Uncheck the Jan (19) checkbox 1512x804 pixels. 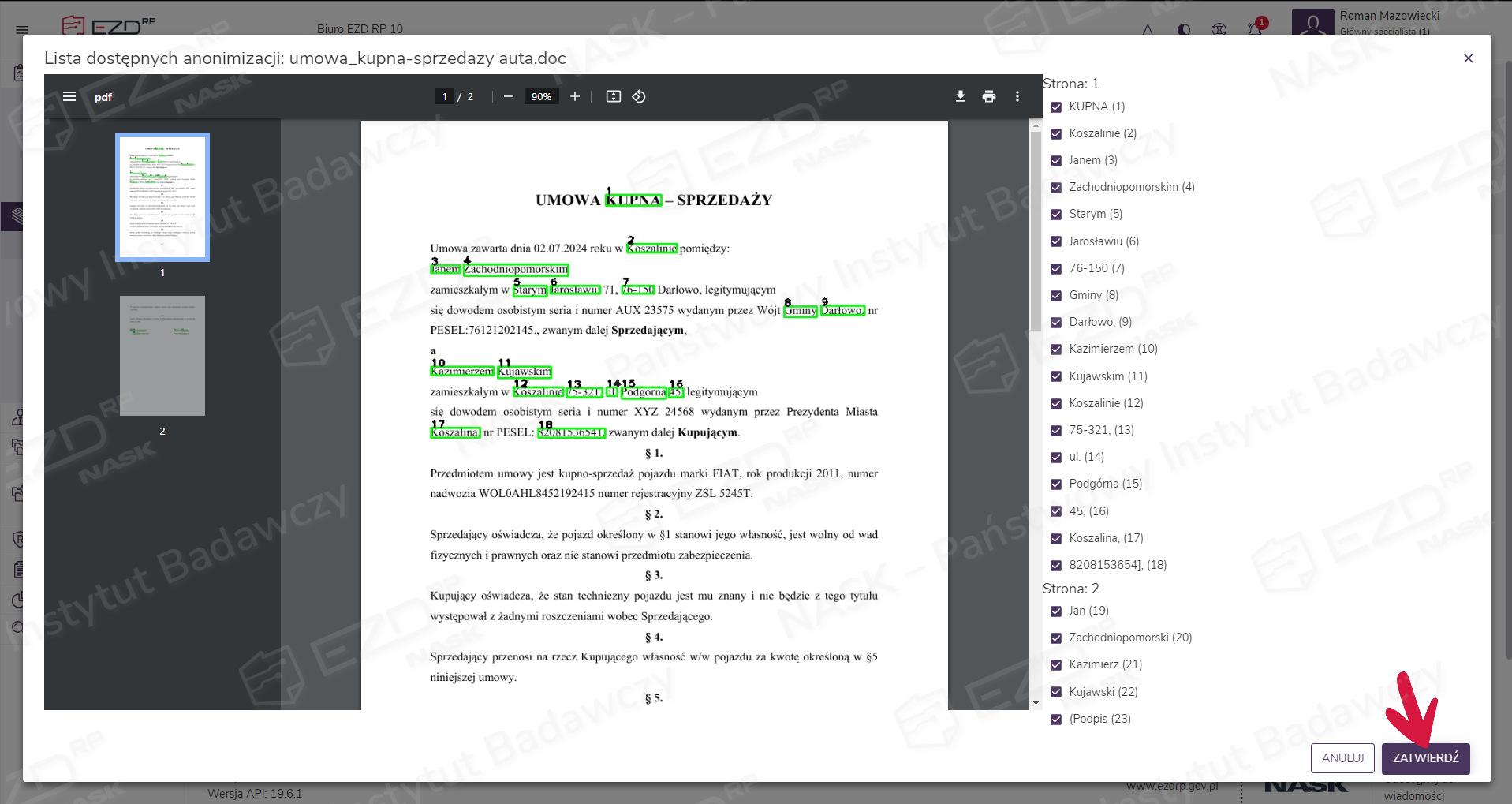point(1056,611)
